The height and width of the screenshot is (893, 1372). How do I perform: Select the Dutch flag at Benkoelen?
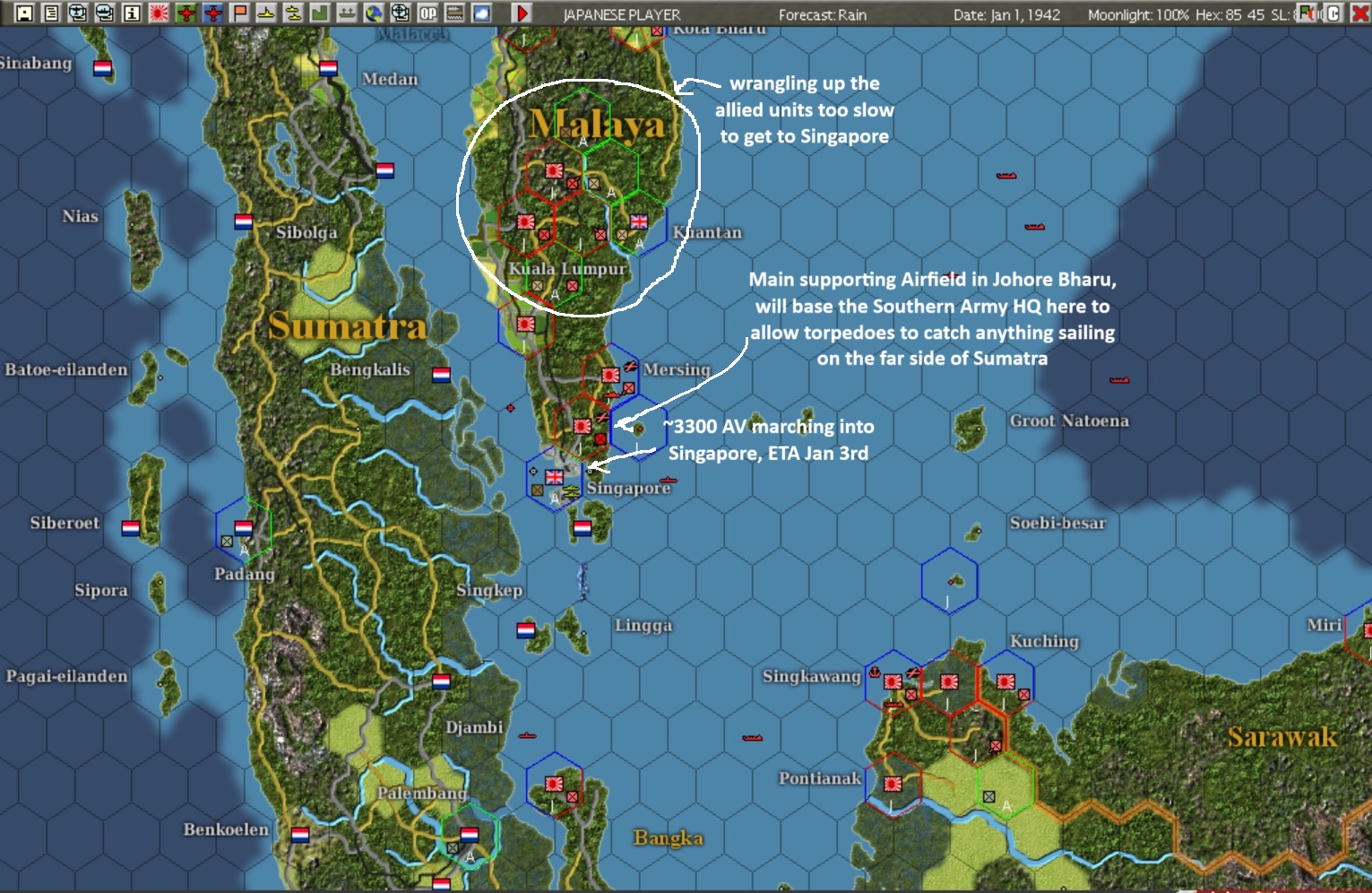(300, 835)
